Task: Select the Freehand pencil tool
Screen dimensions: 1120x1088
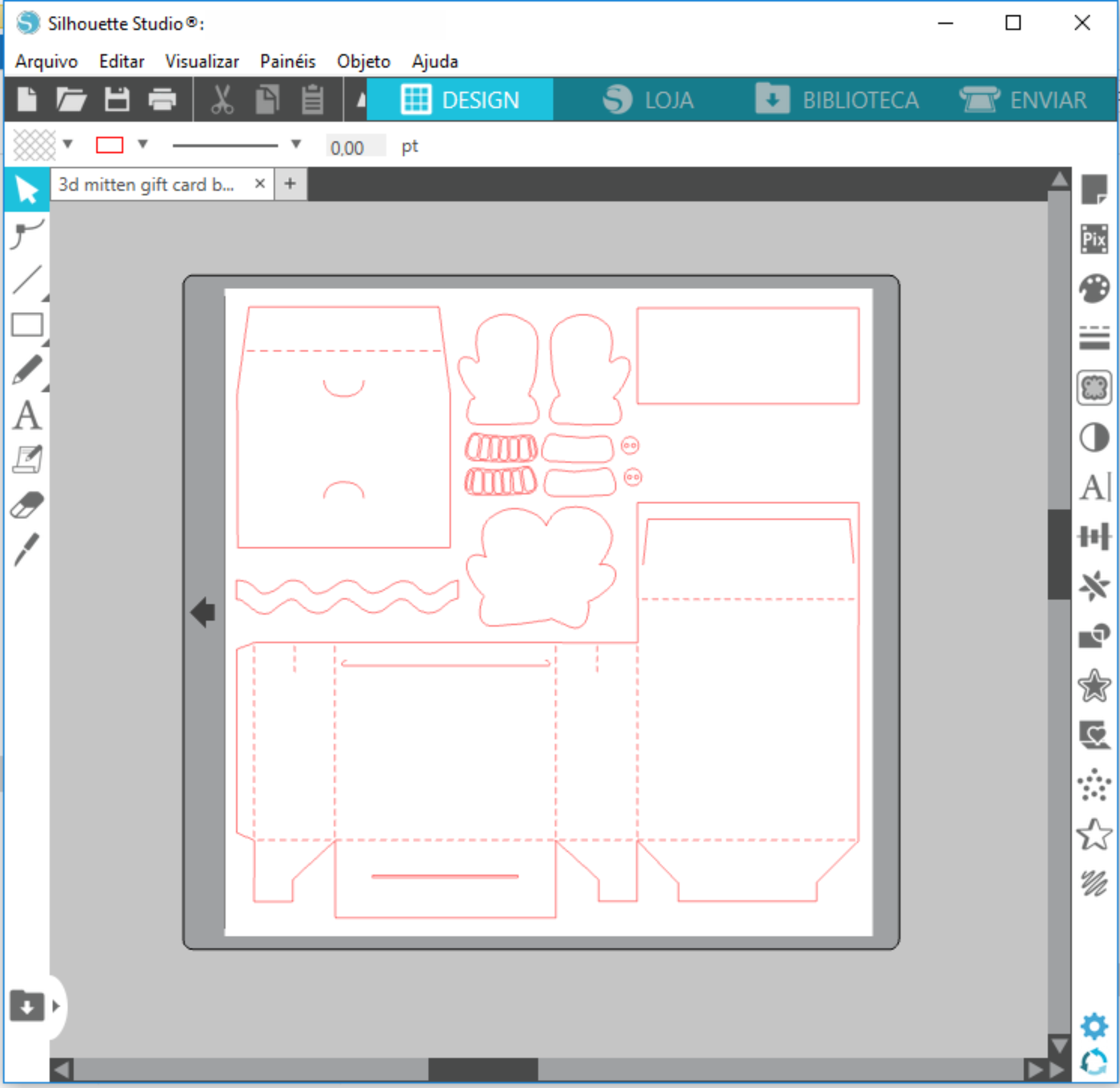Action: tap(27, 369)
